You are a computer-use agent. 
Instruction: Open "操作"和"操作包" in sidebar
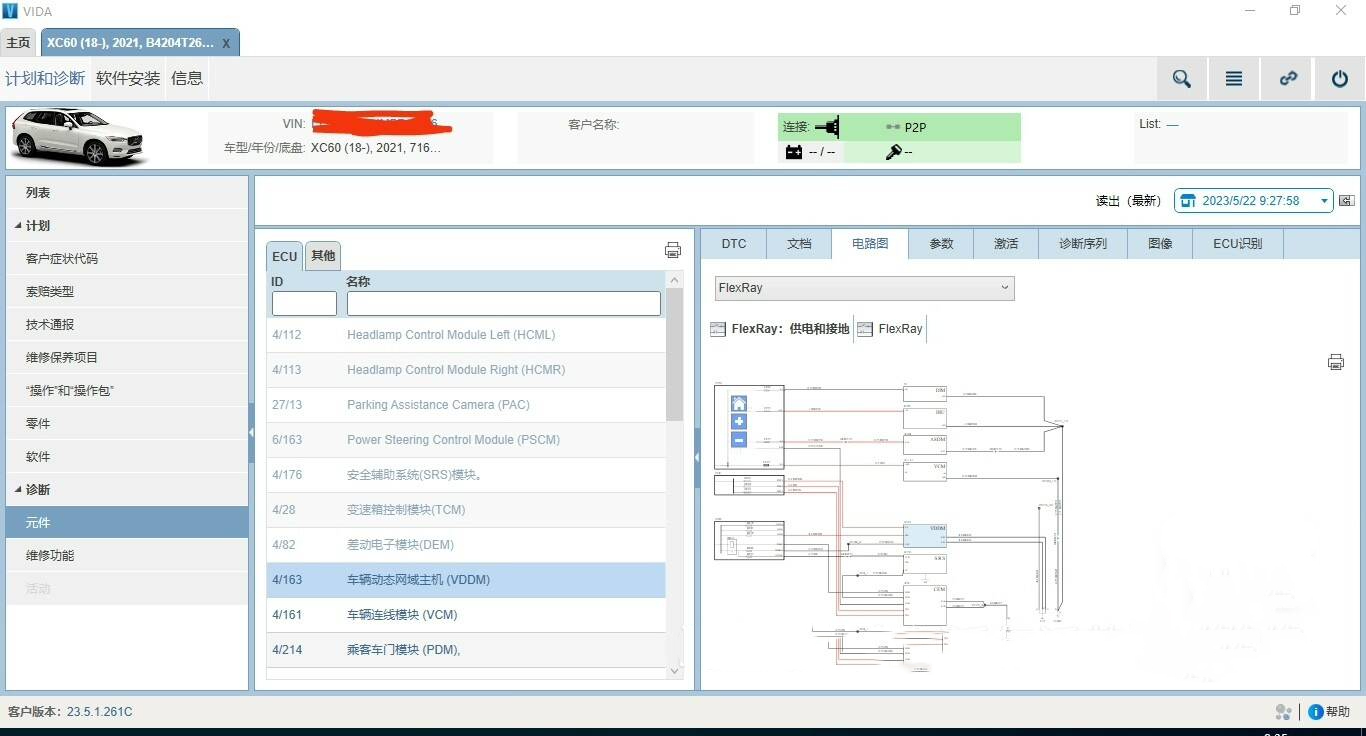[x=127, y=391]
